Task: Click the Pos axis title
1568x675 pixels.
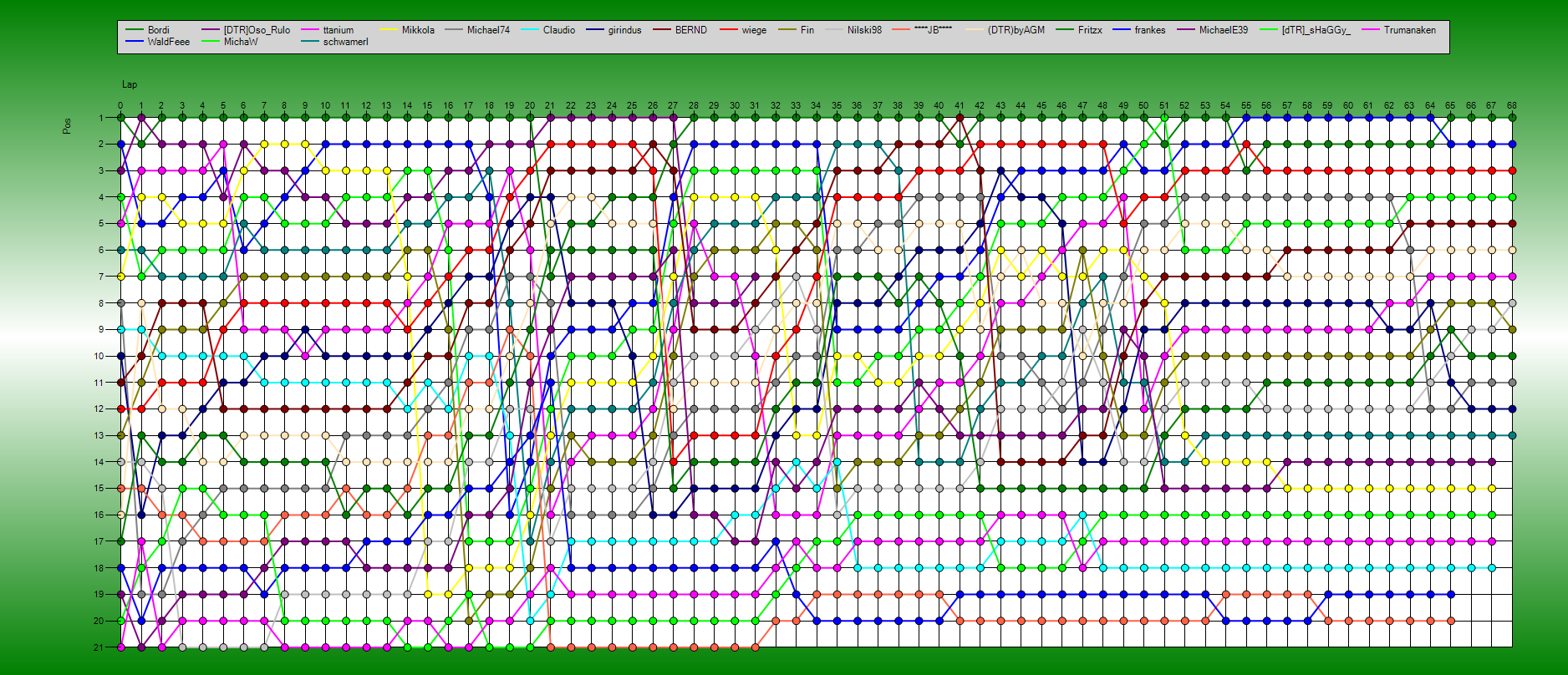Action: tap(67, 125)
